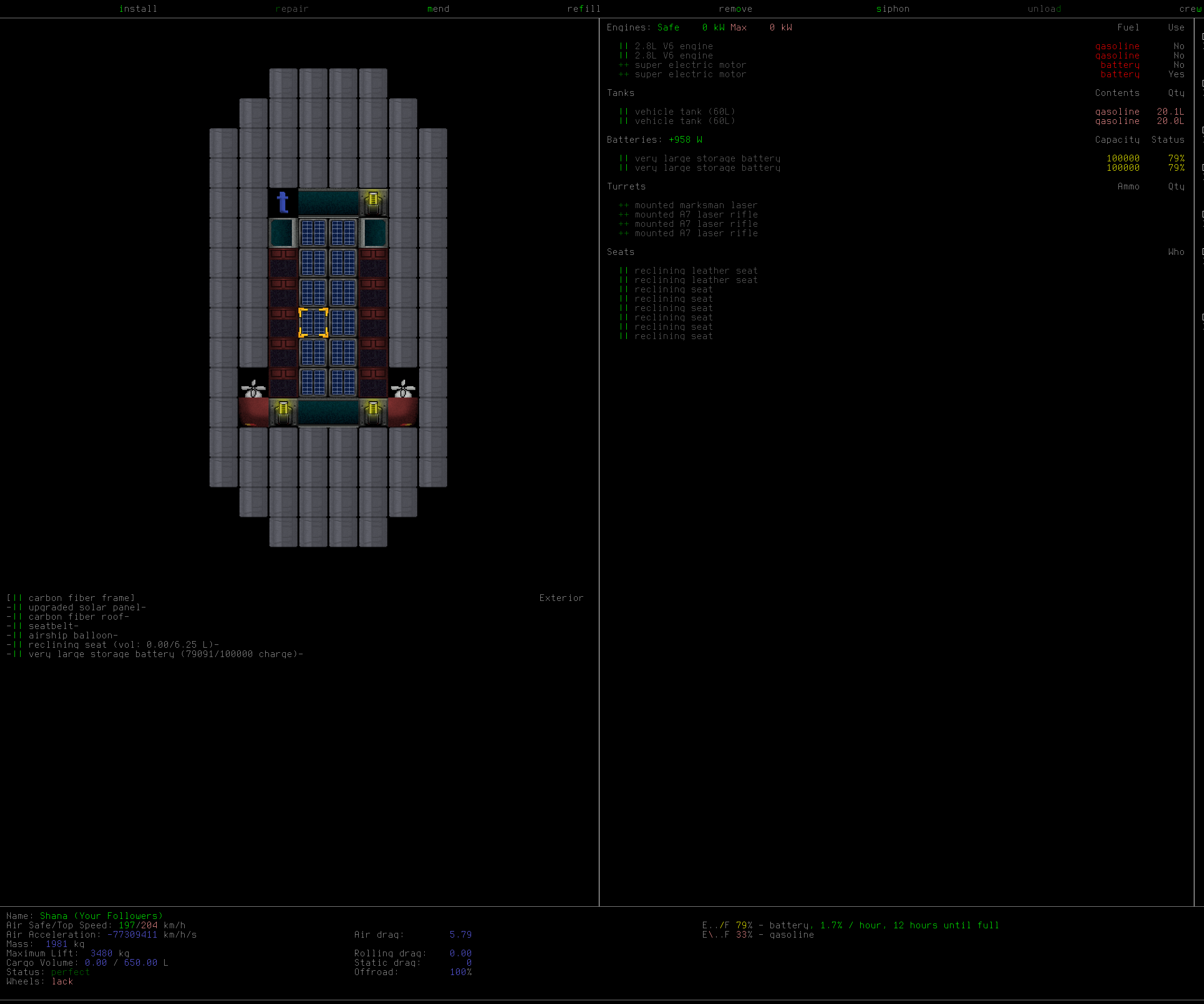The image size is (1204, 1004).
Task: Click the right teal window tile below the front turret
Action: (x=373, y=233)
